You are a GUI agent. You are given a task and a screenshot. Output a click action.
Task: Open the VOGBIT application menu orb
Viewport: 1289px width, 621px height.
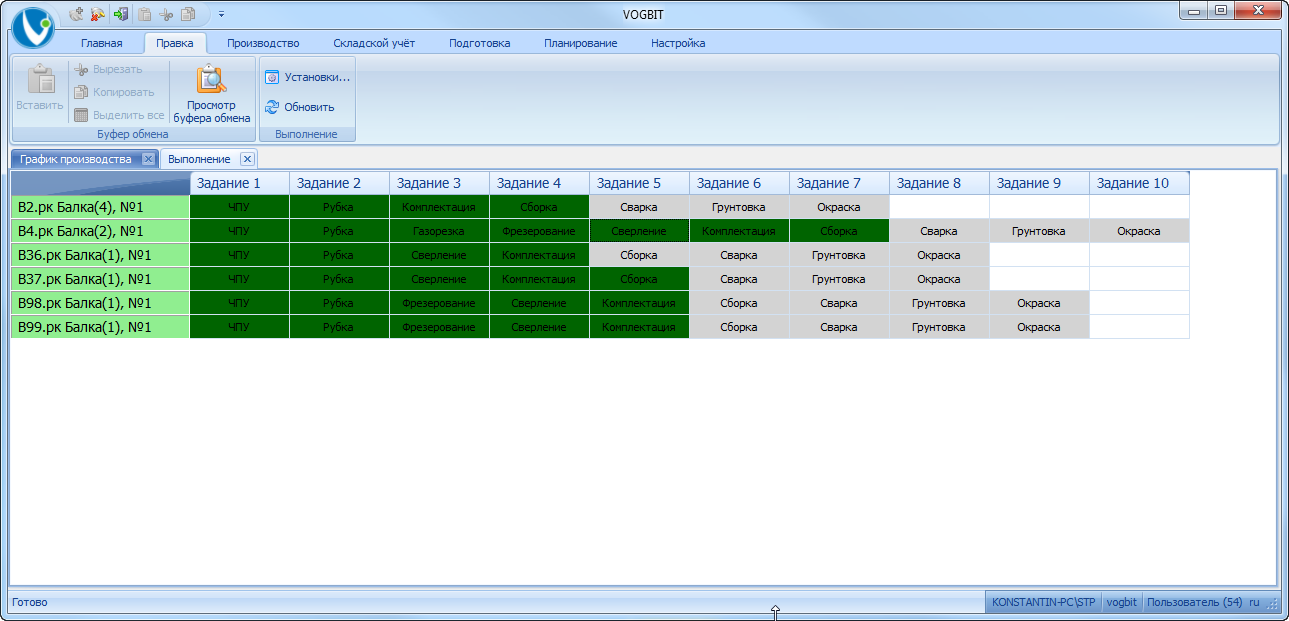pos(33,27)
